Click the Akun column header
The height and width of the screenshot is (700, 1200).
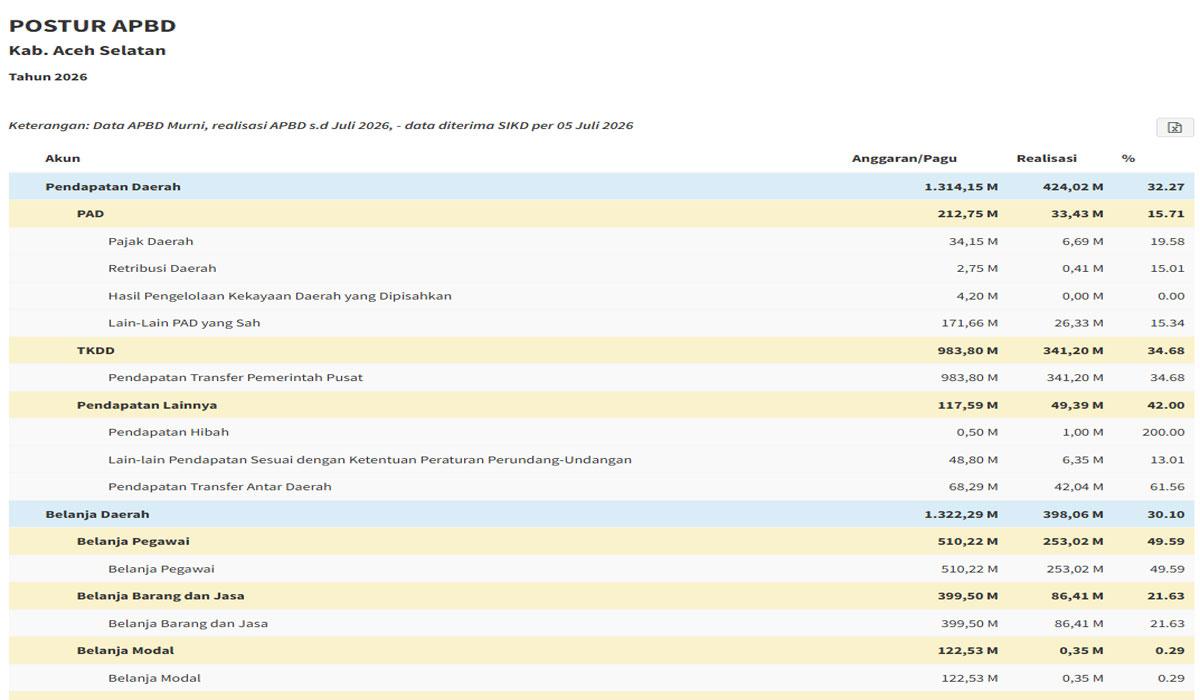pos(62,158)
